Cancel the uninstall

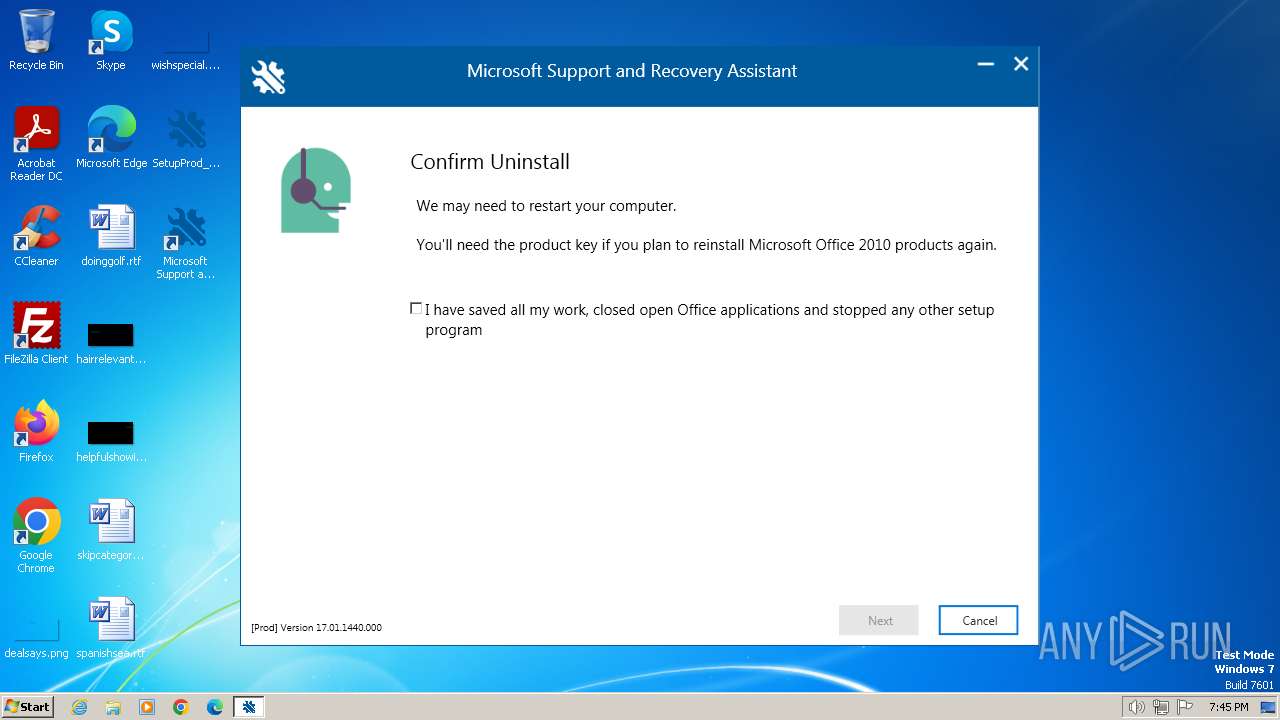[x=979, y=620]
